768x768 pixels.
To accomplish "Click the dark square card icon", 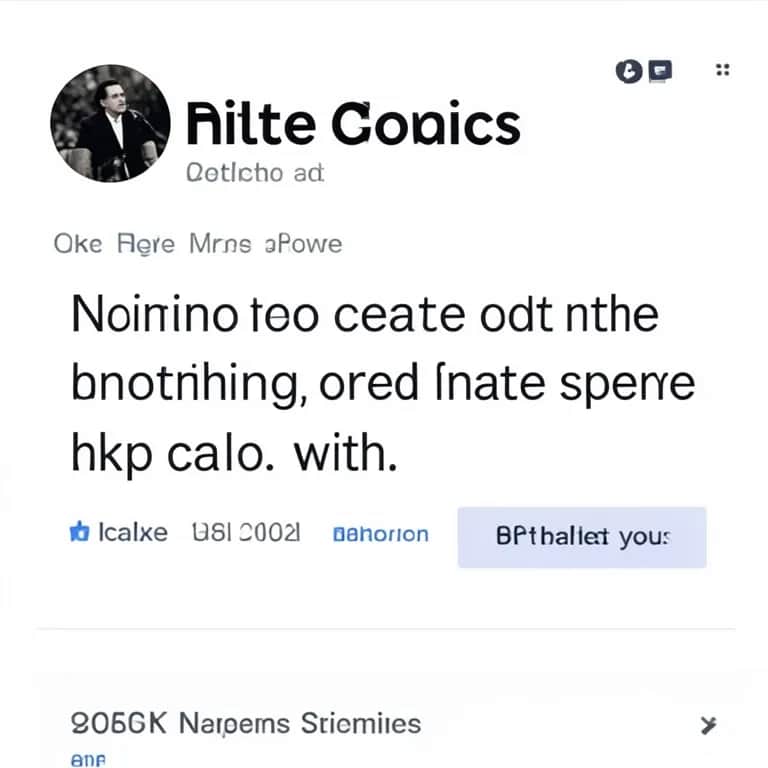I will pos(660,70).
